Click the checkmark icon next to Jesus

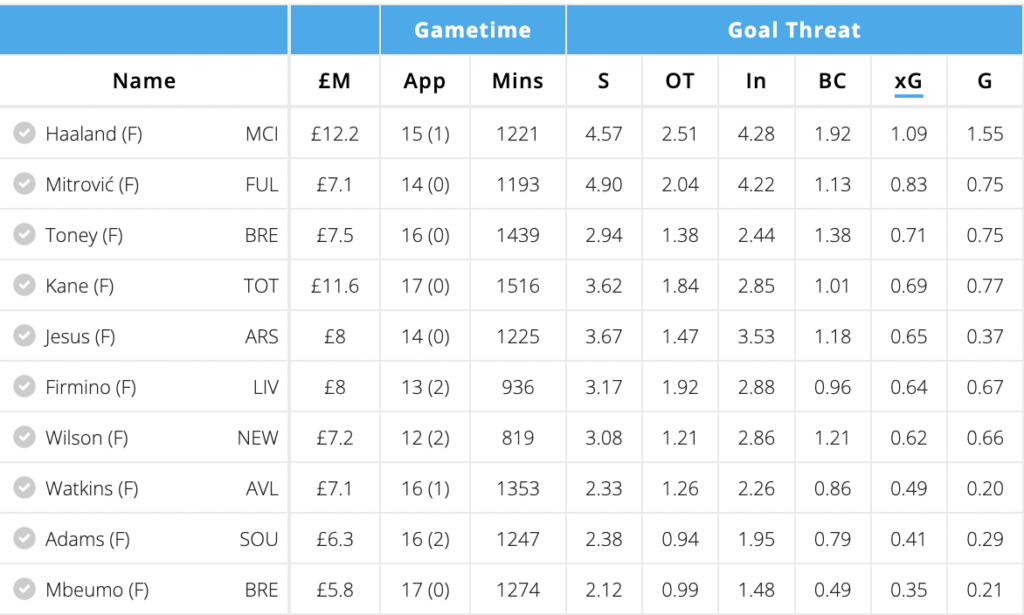[x=24, y=336]
